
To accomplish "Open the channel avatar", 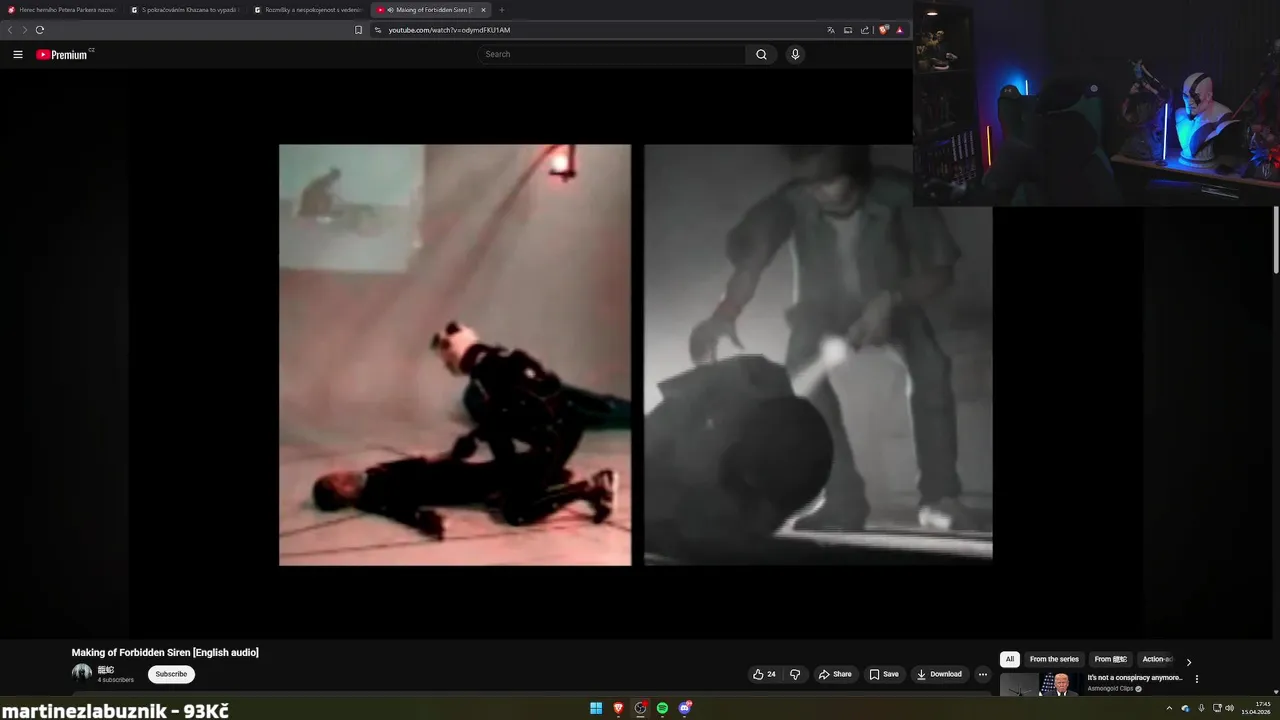I will point(82,673).
